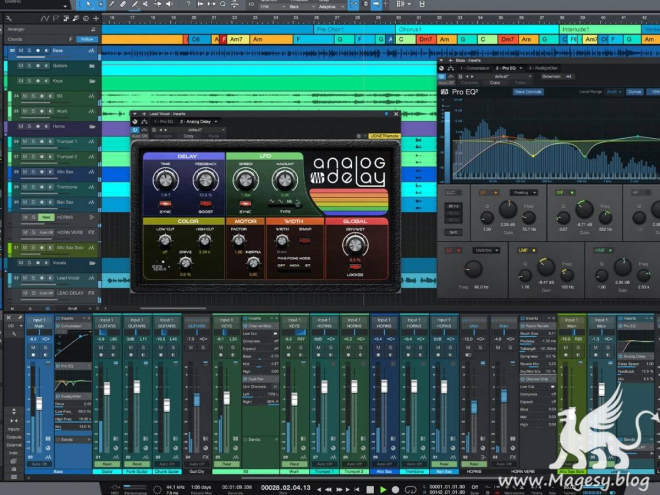Click the zoom magnifier icon in the toolbar

(x=223, y=4)
